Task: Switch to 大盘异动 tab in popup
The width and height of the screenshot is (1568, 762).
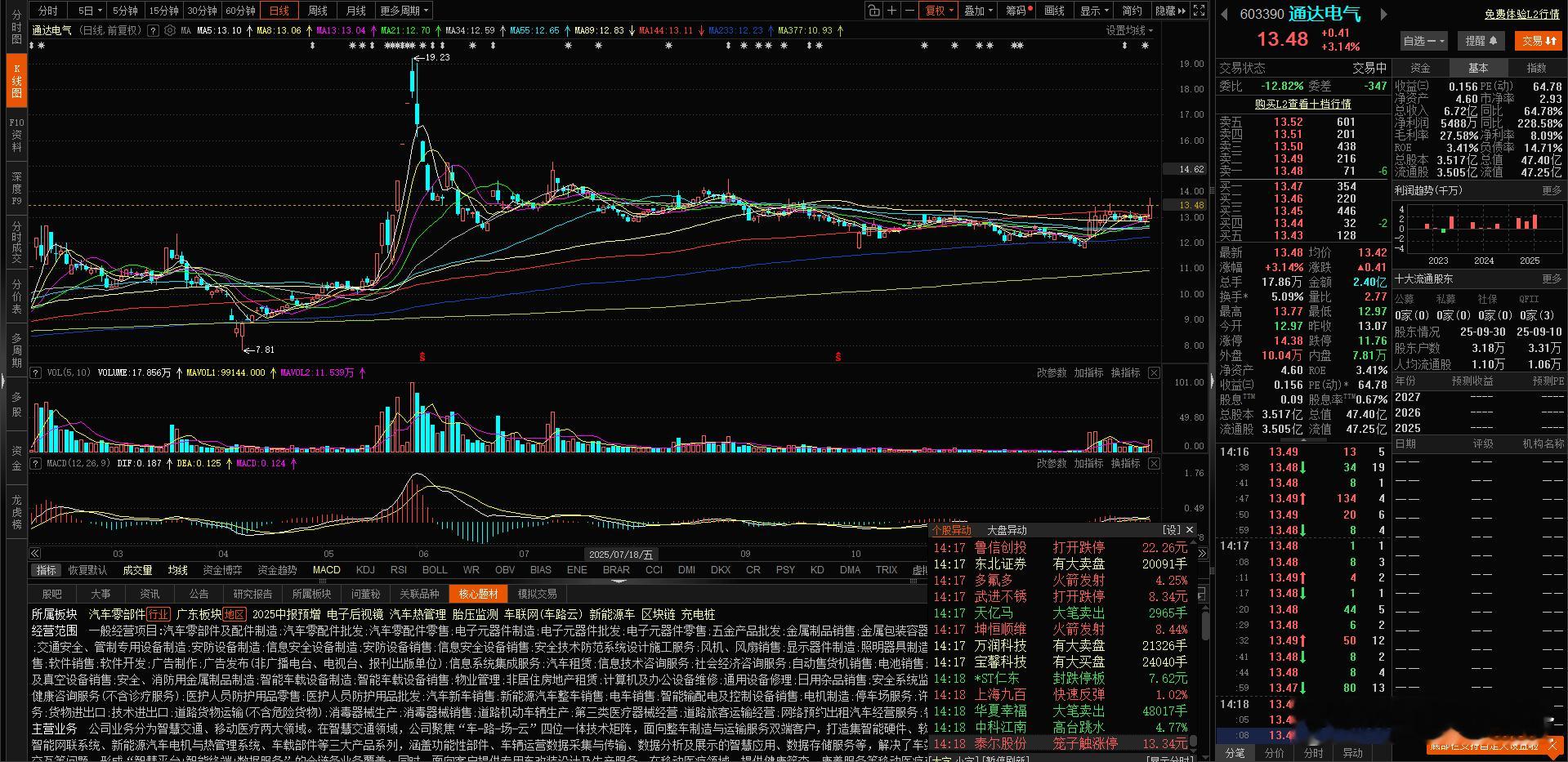Action: click(1007, 530)
